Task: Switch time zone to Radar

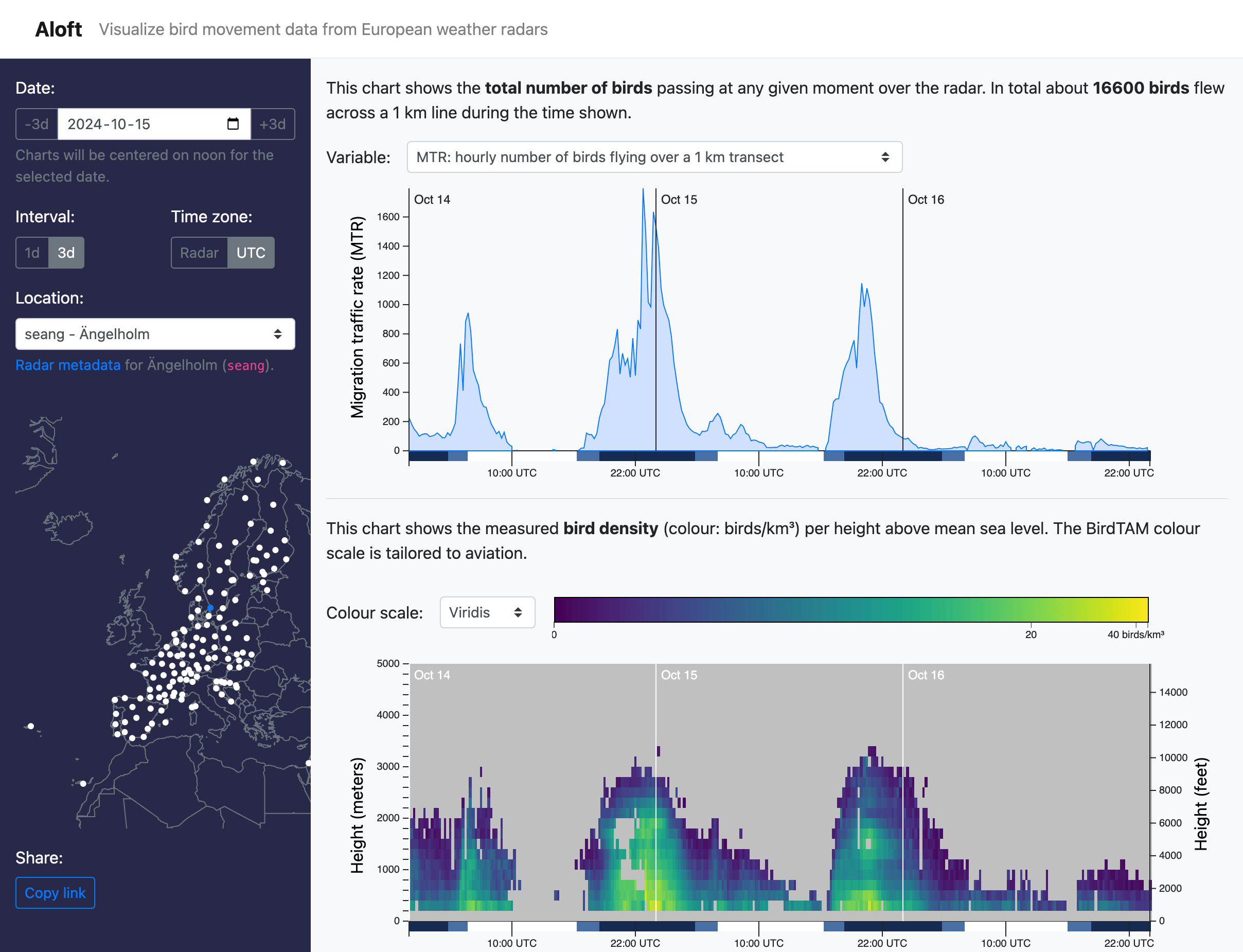Action: (x=200, y=253)
